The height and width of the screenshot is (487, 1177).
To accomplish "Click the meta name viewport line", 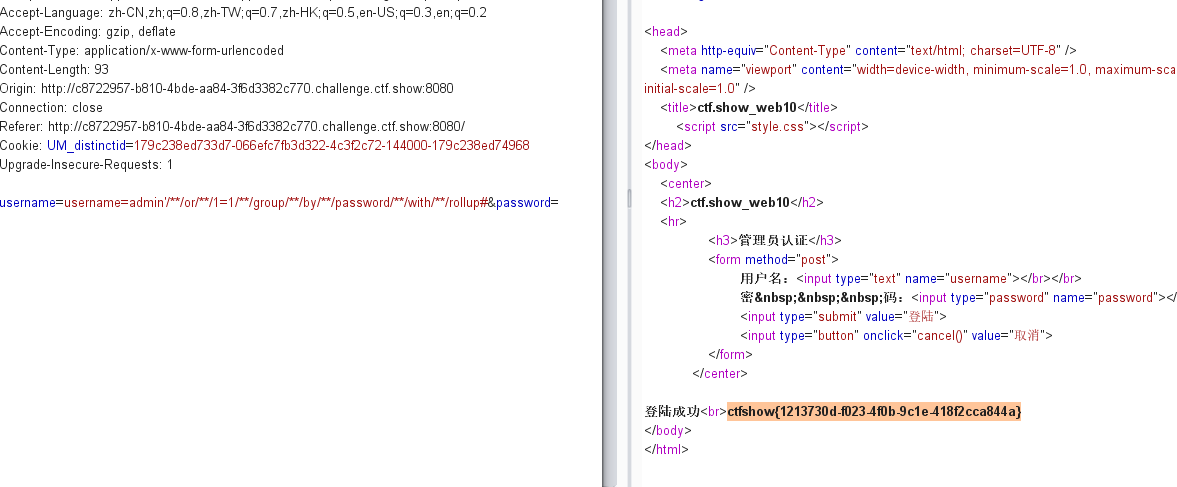I will tap(918, 70).
